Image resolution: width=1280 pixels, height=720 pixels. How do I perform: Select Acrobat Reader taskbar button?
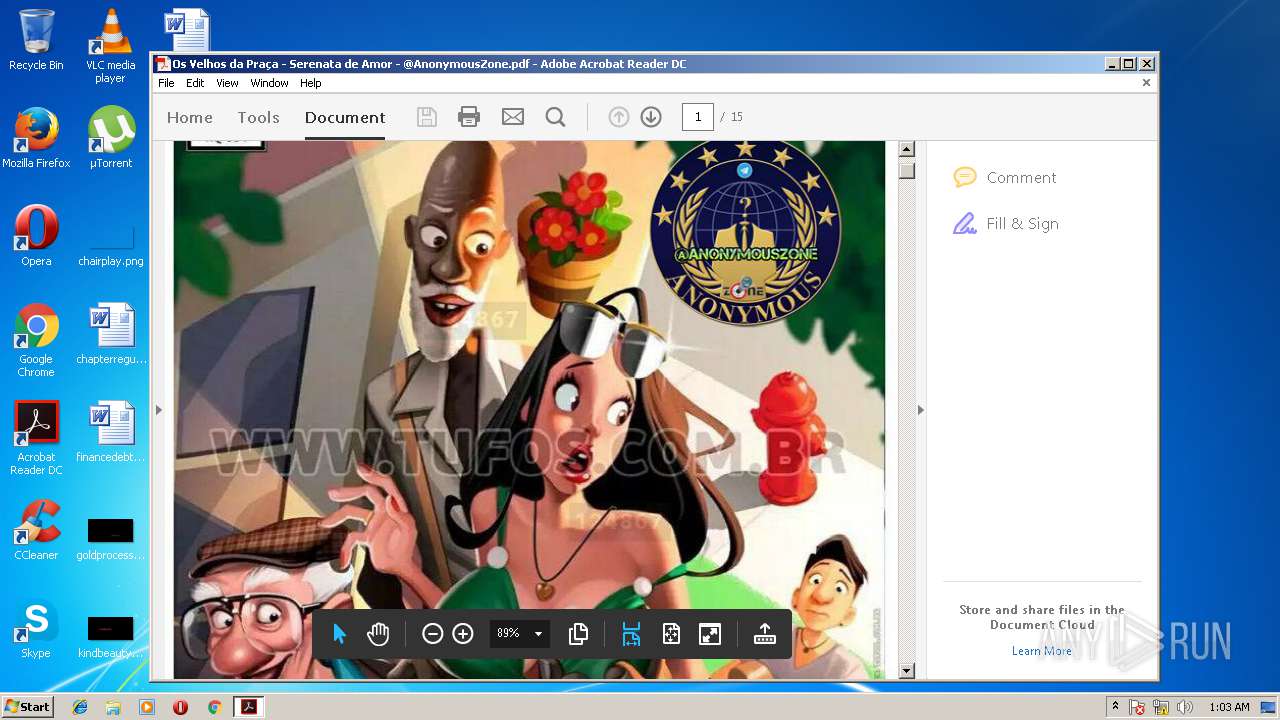(x=248, y=707)
